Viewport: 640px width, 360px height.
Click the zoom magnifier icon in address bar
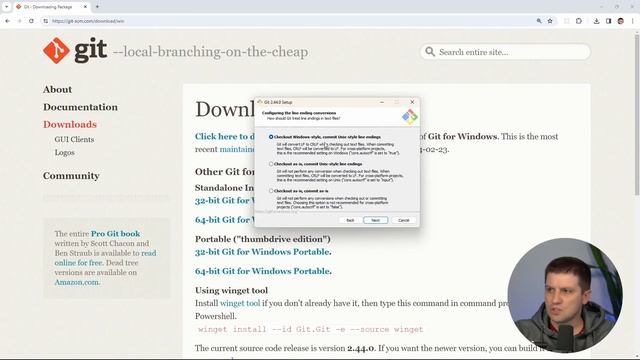pyautogui.click(x=539, y=21)
